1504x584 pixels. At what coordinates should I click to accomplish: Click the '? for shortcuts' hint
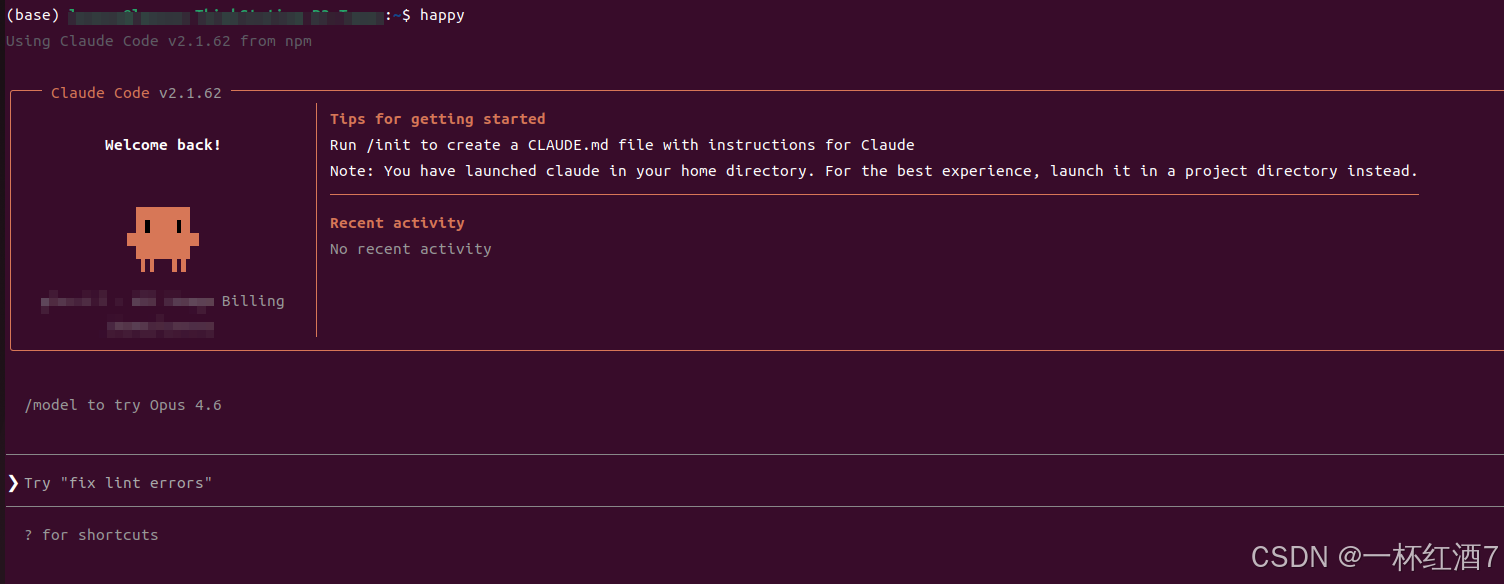click(x=92, y=535)
